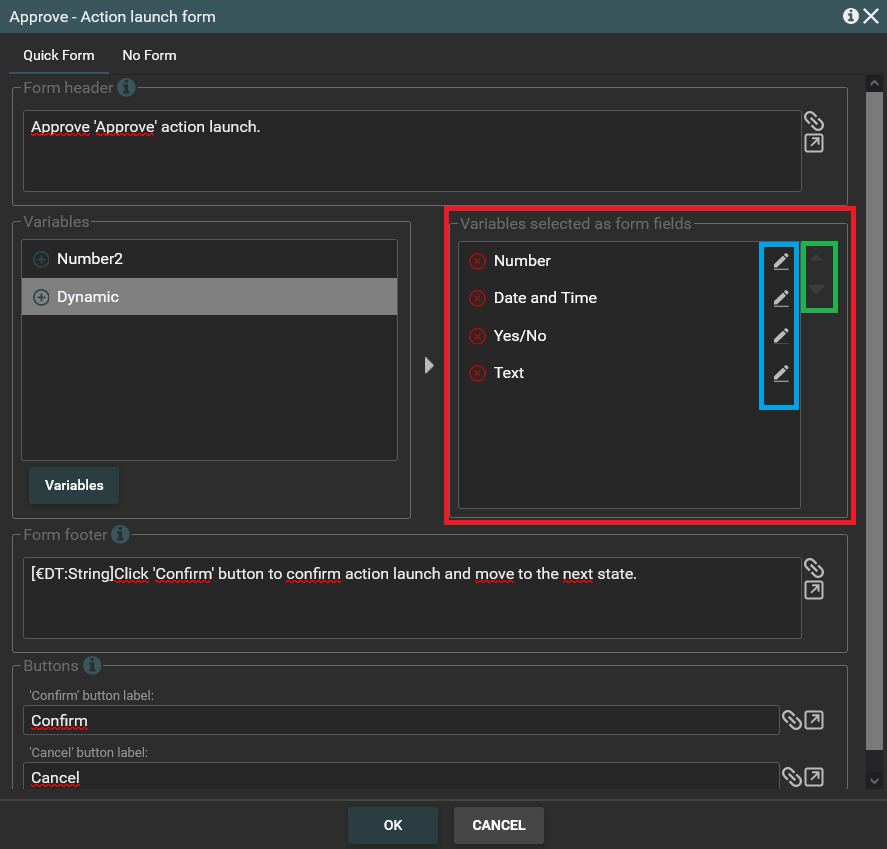Add the Dynamic variable with plus icon
Screen dimensions: 887x849
(x=42, y=297)
